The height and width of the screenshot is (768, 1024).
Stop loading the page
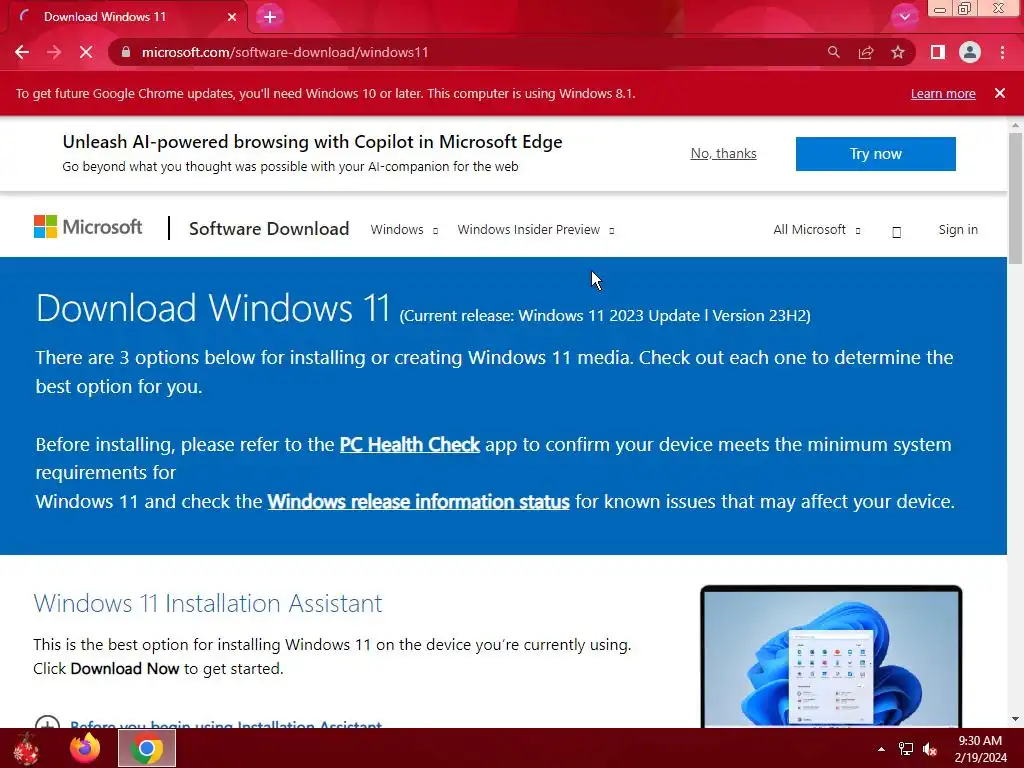pyautogui.click(x=86, y=52)
